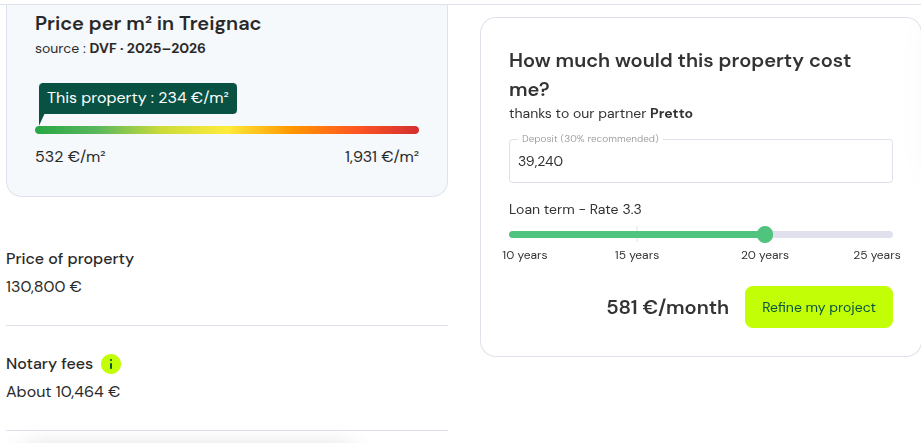
Task: Click the How much would this property cost heading
Action: click(680, 75)
